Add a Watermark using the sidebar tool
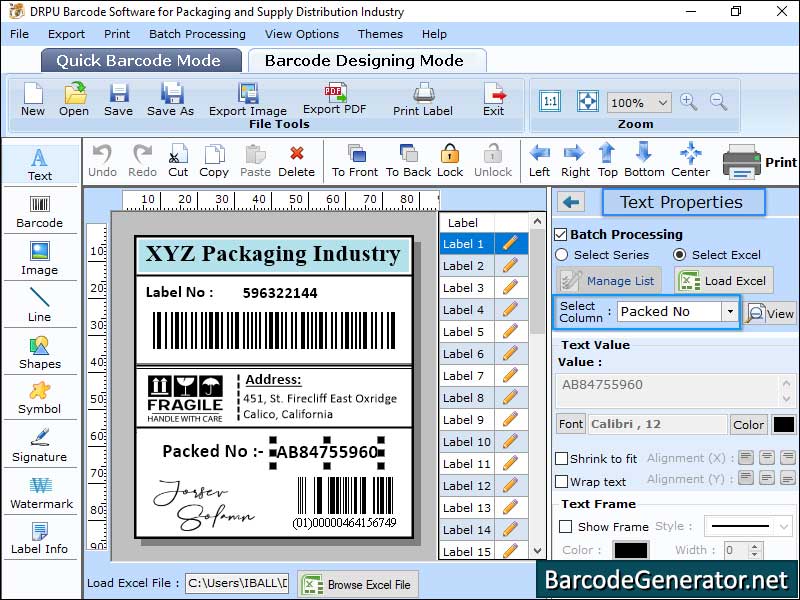The height and width of the screenshot is (600, 800). tap(39, 492)
